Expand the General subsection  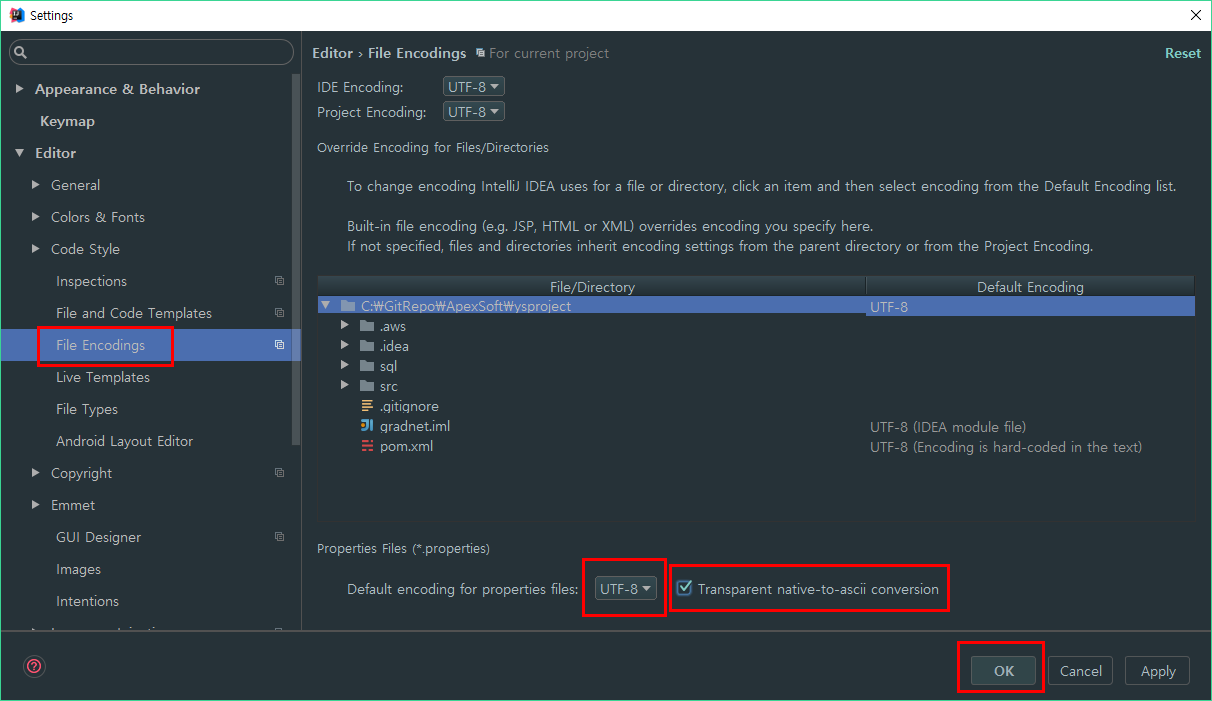[x=36, y=185]
